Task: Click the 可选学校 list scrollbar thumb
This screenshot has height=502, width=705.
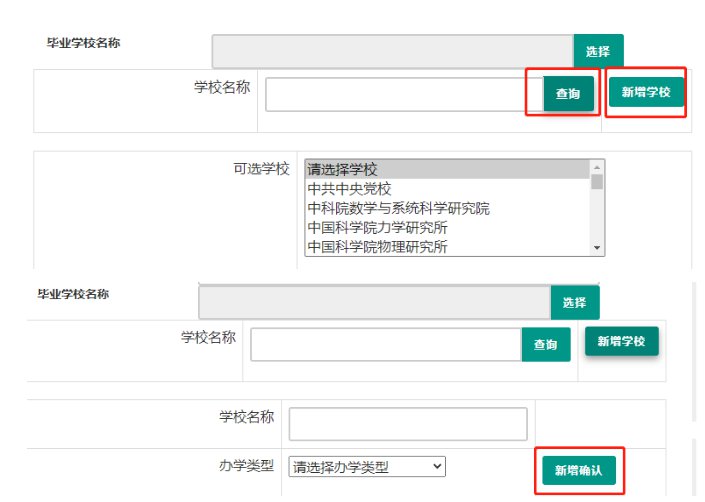Action: point(597,182)
